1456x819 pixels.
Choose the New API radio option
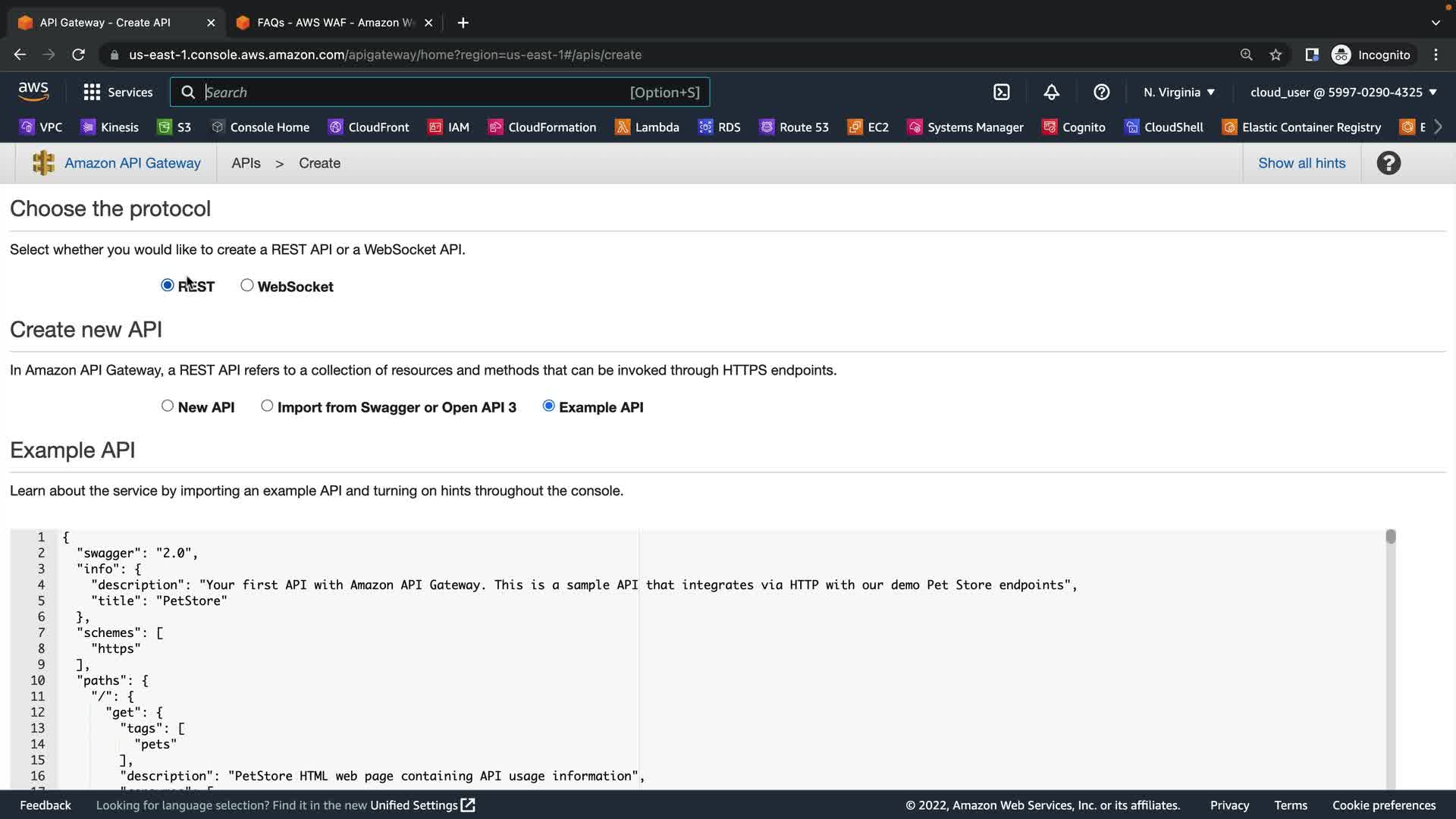[x=168, y=406]
